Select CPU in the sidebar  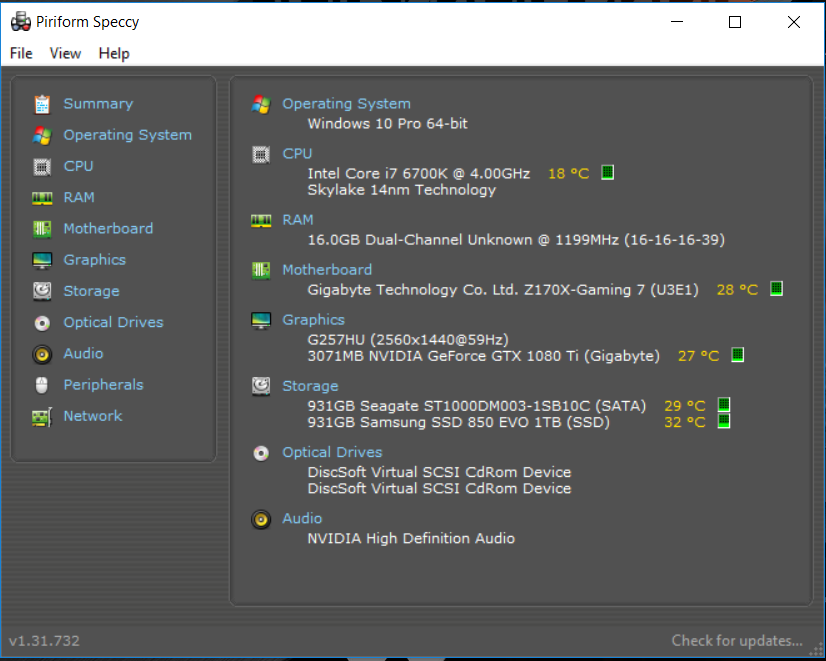(x=78, y=166)
